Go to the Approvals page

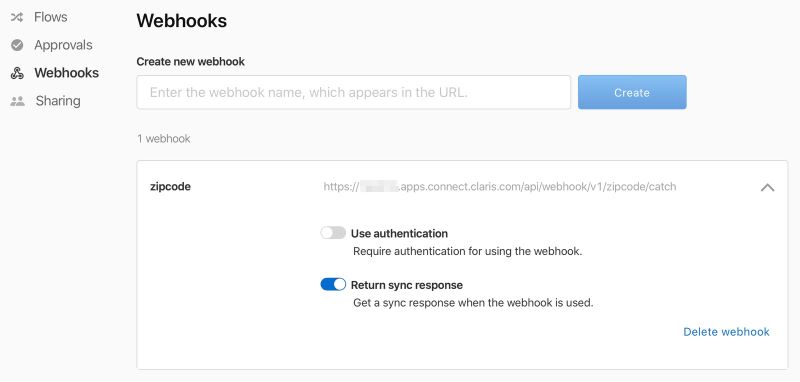63,45
